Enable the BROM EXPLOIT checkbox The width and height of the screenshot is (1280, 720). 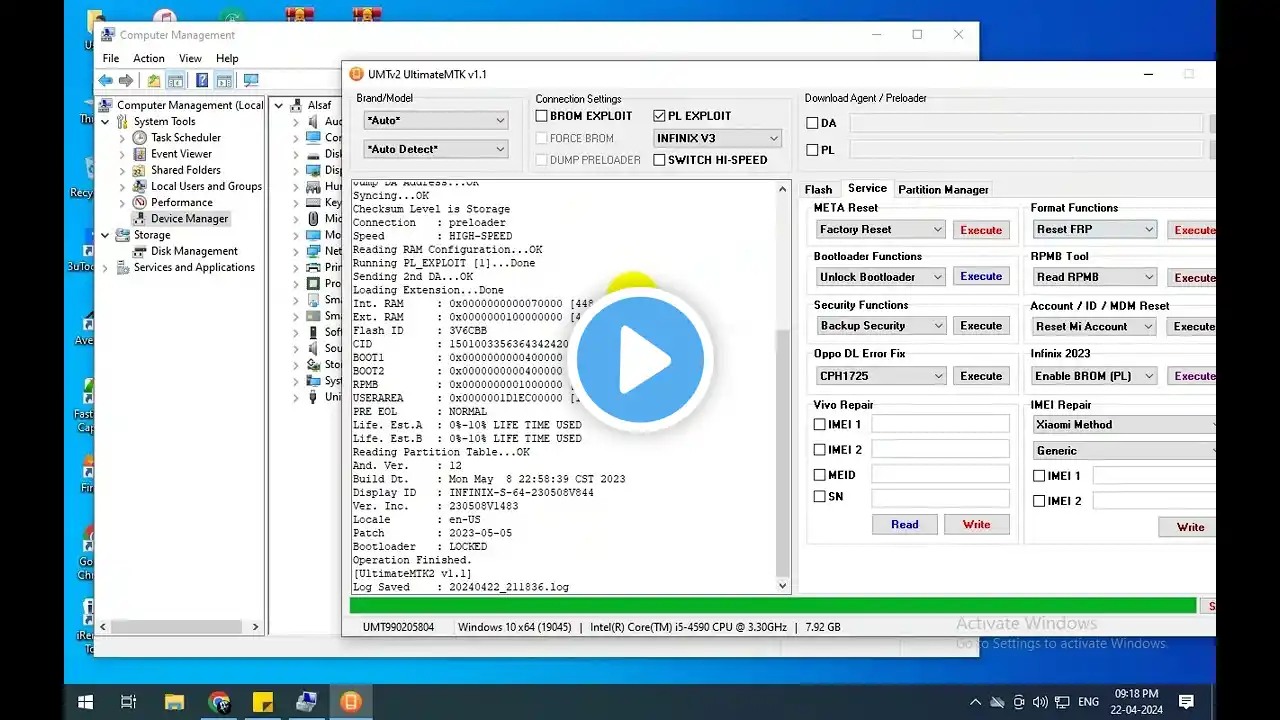pos(541,116)
